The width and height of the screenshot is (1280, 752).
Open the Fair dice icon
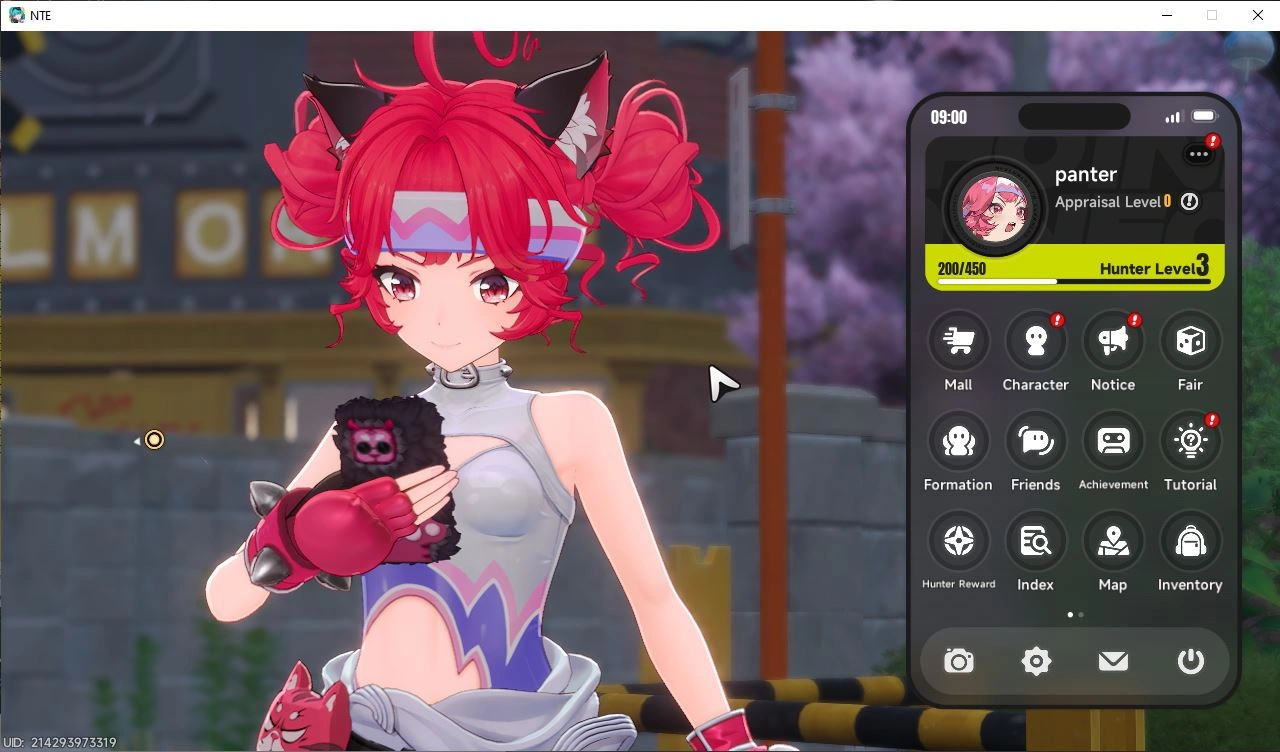[x=1190, y=341]
